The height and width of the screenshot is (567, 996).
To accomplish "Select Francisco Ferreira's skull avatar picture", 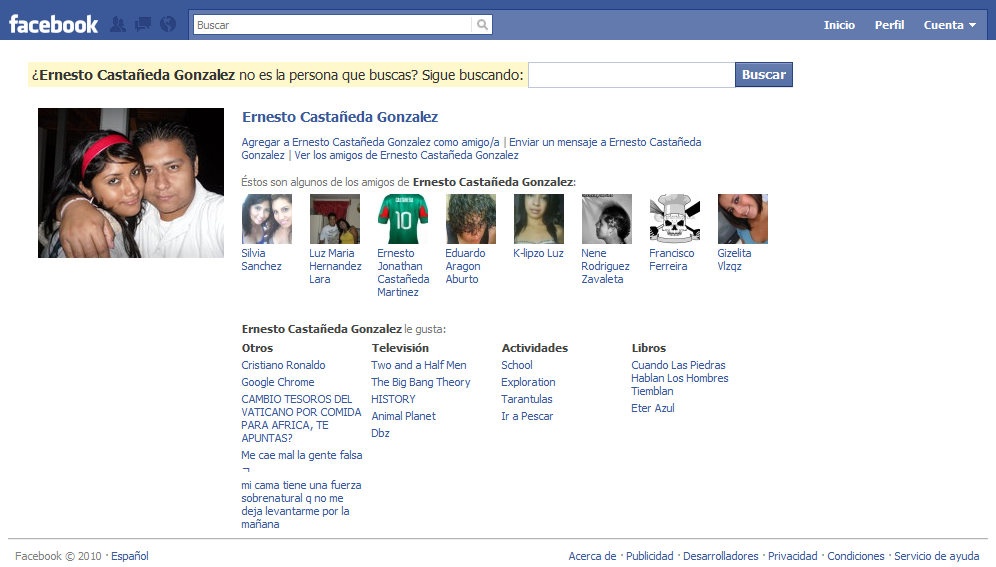I will pos(675,219).
